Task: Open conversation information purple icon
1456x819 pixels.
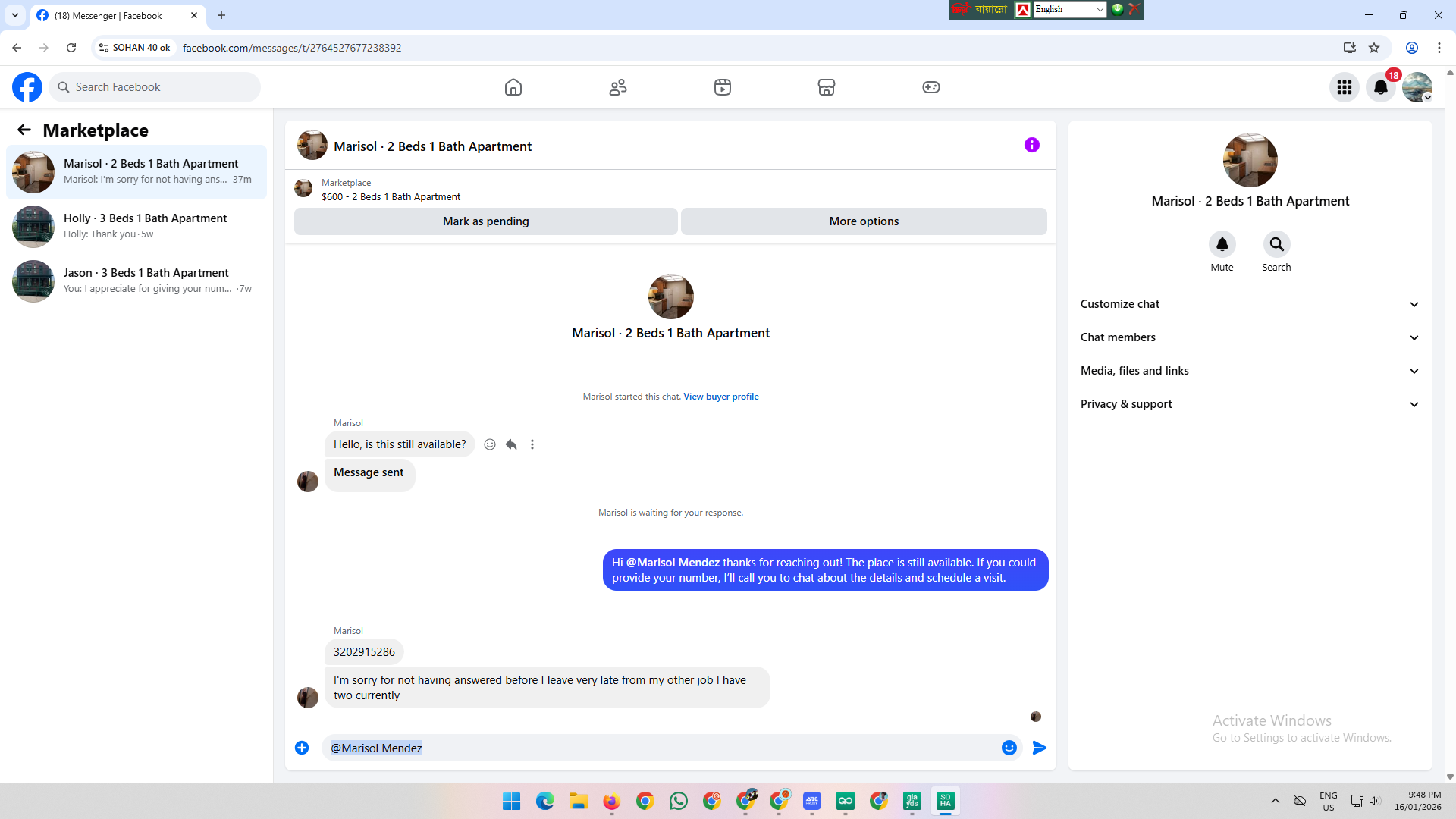Action: (x=1031, y=145)
